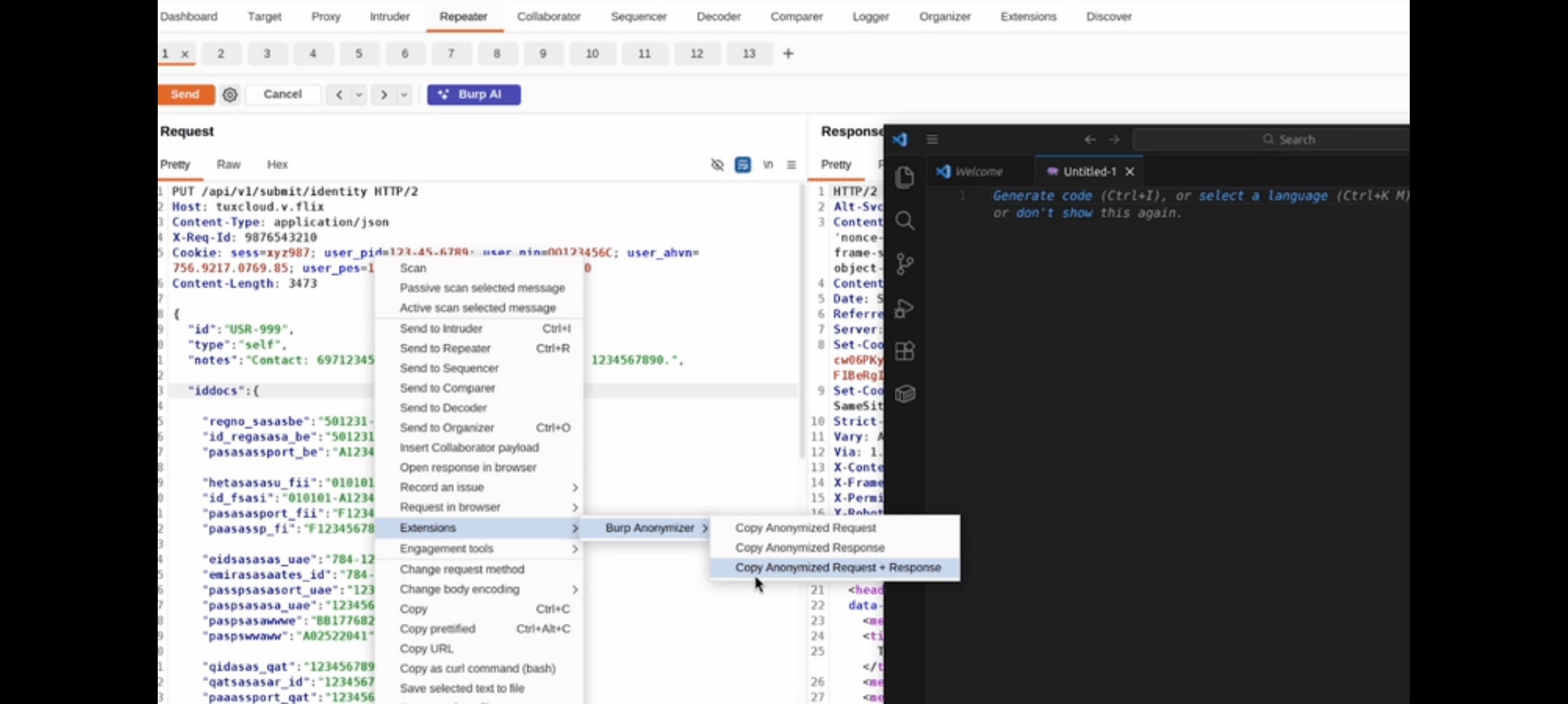Screen dimensions: 1568x704
Task: Toggle show newline \n characters
Action: pyautogui.click(x=768, y=165)
